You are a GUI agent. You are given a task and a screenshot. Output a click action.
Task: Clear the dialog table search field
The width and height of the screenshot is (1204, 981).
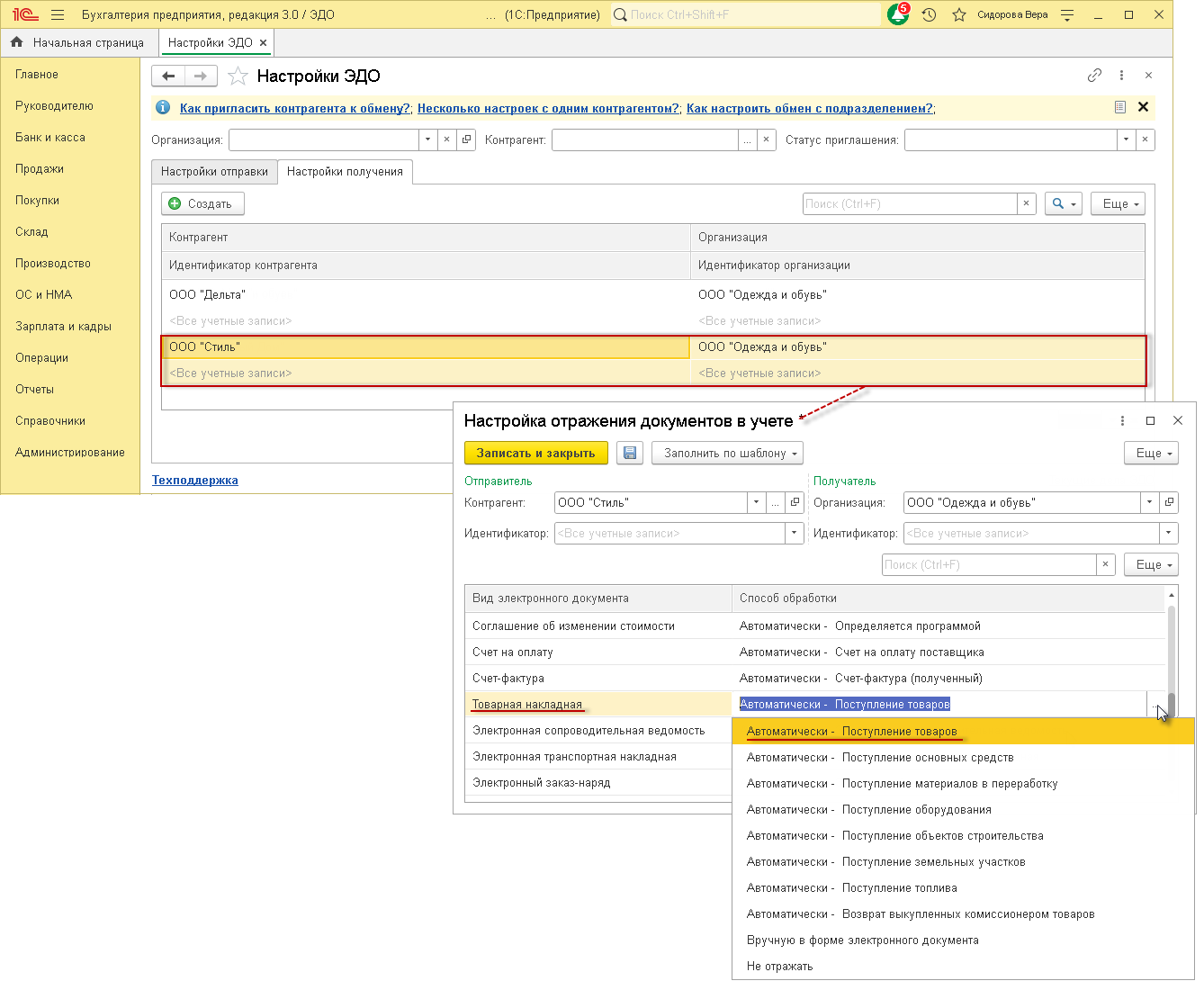1105,564
